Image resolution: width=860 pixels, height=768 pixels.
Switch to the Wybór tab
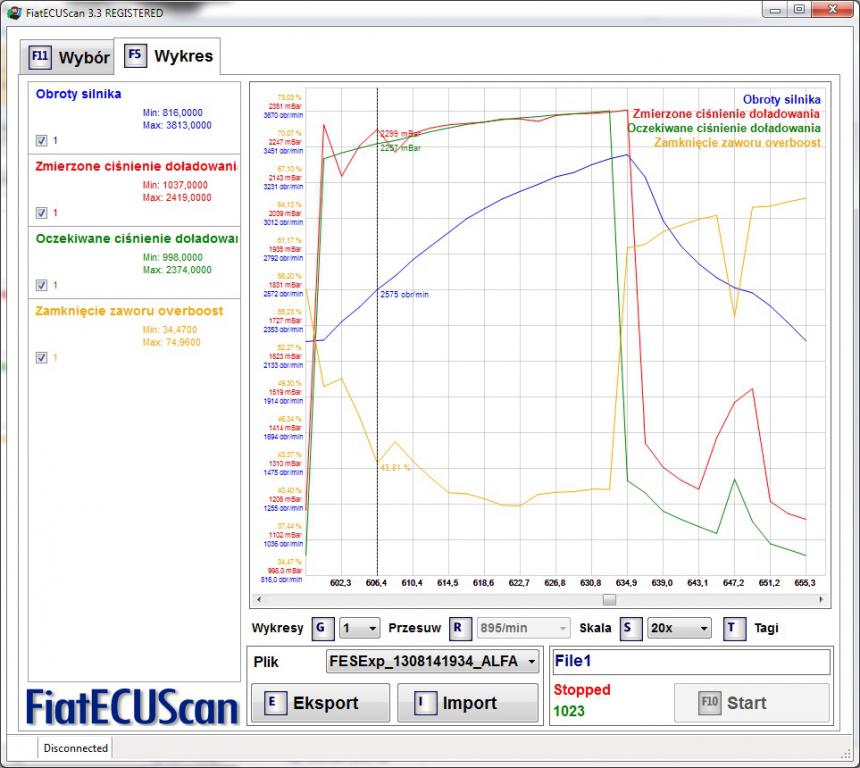tap(67, 57)
